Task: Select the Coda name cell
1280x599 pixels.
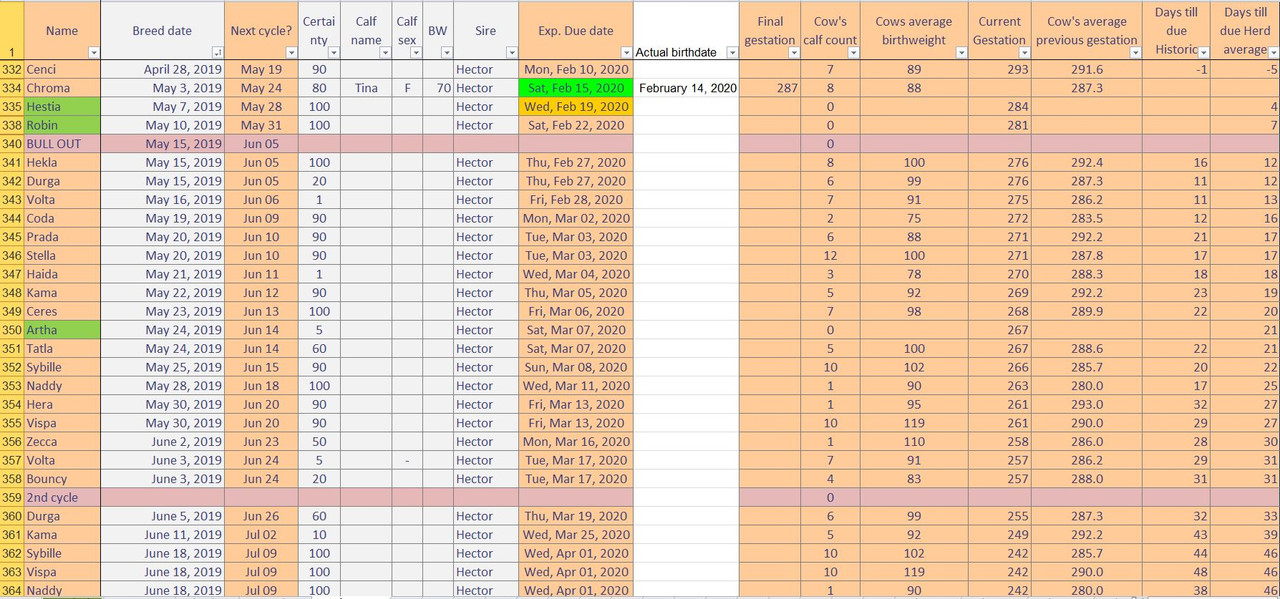Action: [x=62, y=219]
